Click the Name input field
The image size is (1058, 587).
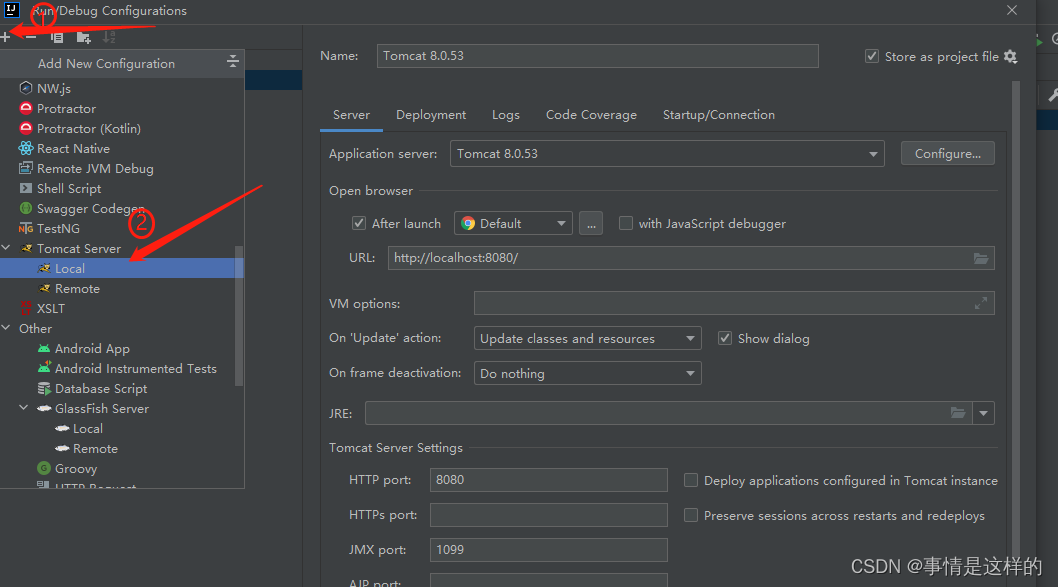click(597, 56)
